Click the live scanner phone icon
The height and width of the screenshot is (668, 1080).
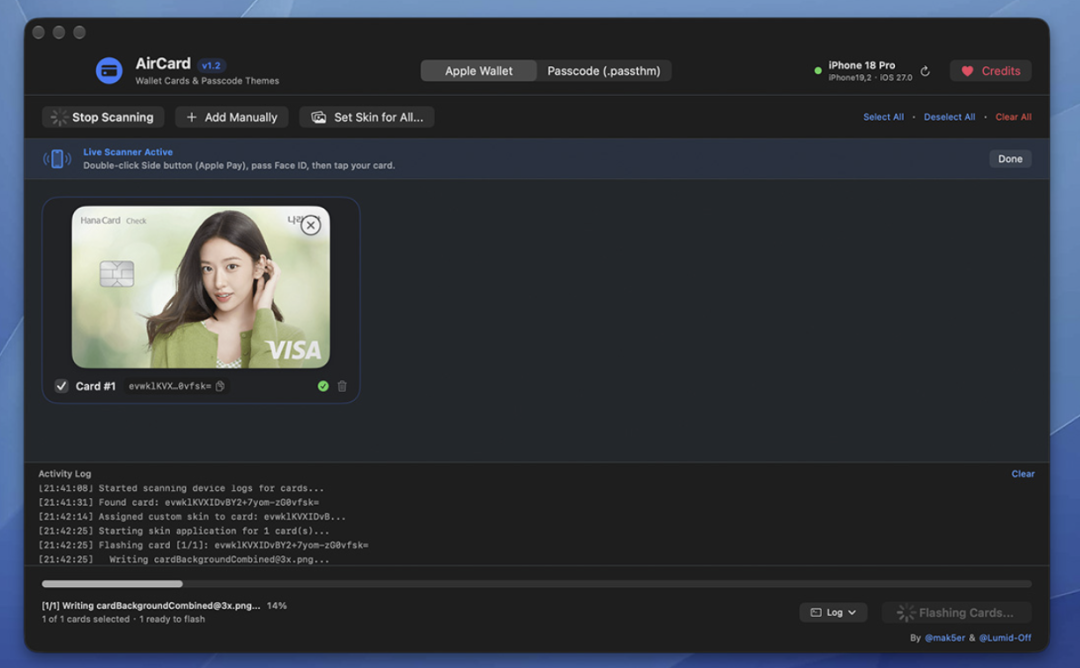pyautogui.click(x=57, y=159)
